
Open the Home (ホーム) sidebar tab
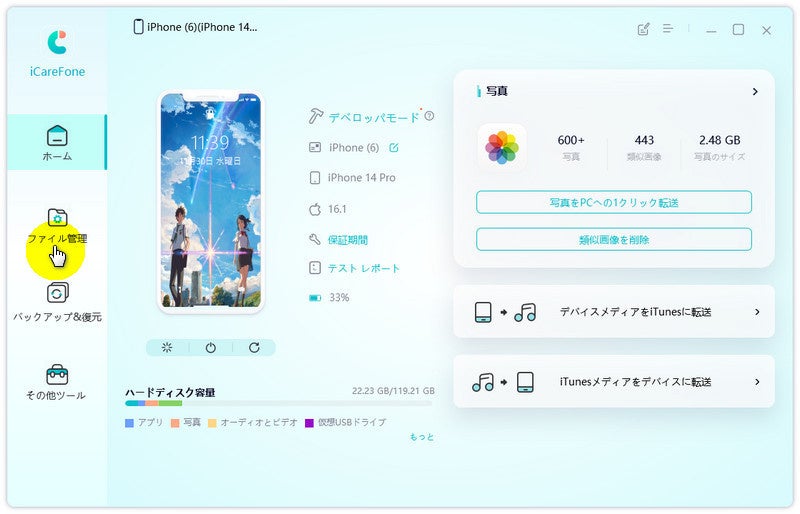pos(57,142)
